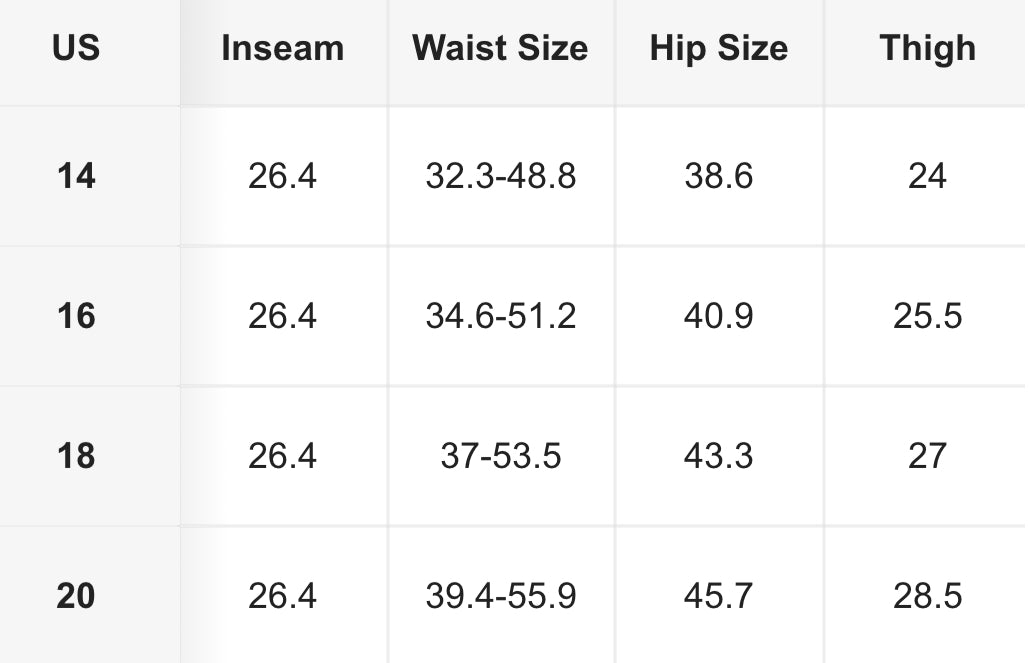
Task: Select thigh value 28.5 cell
Action: (927, 596)
